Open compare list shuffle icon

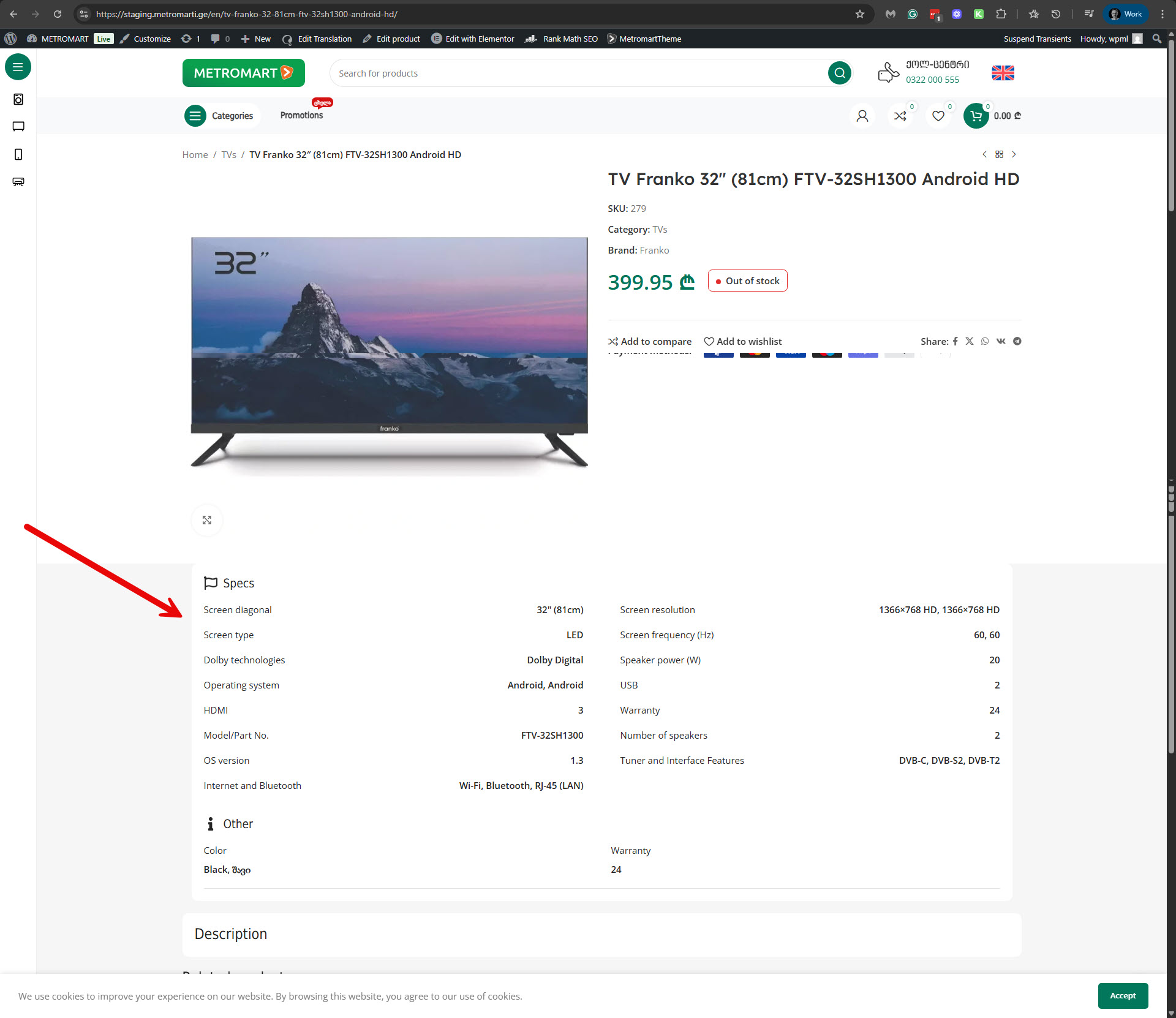click(900, 116)
